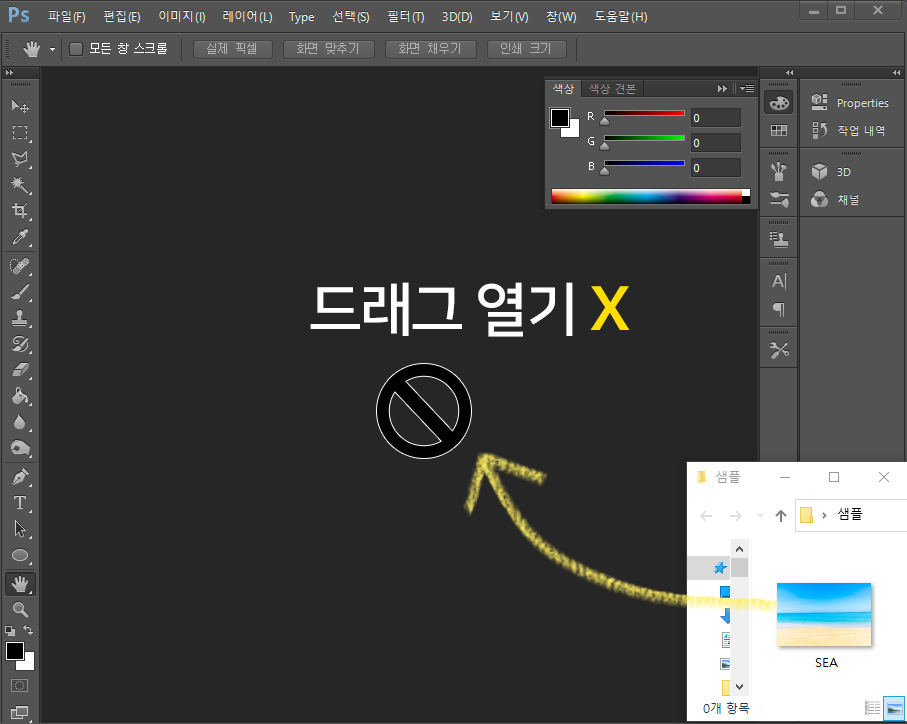Open the 편집(E) menu

click(x=122, y=17)
